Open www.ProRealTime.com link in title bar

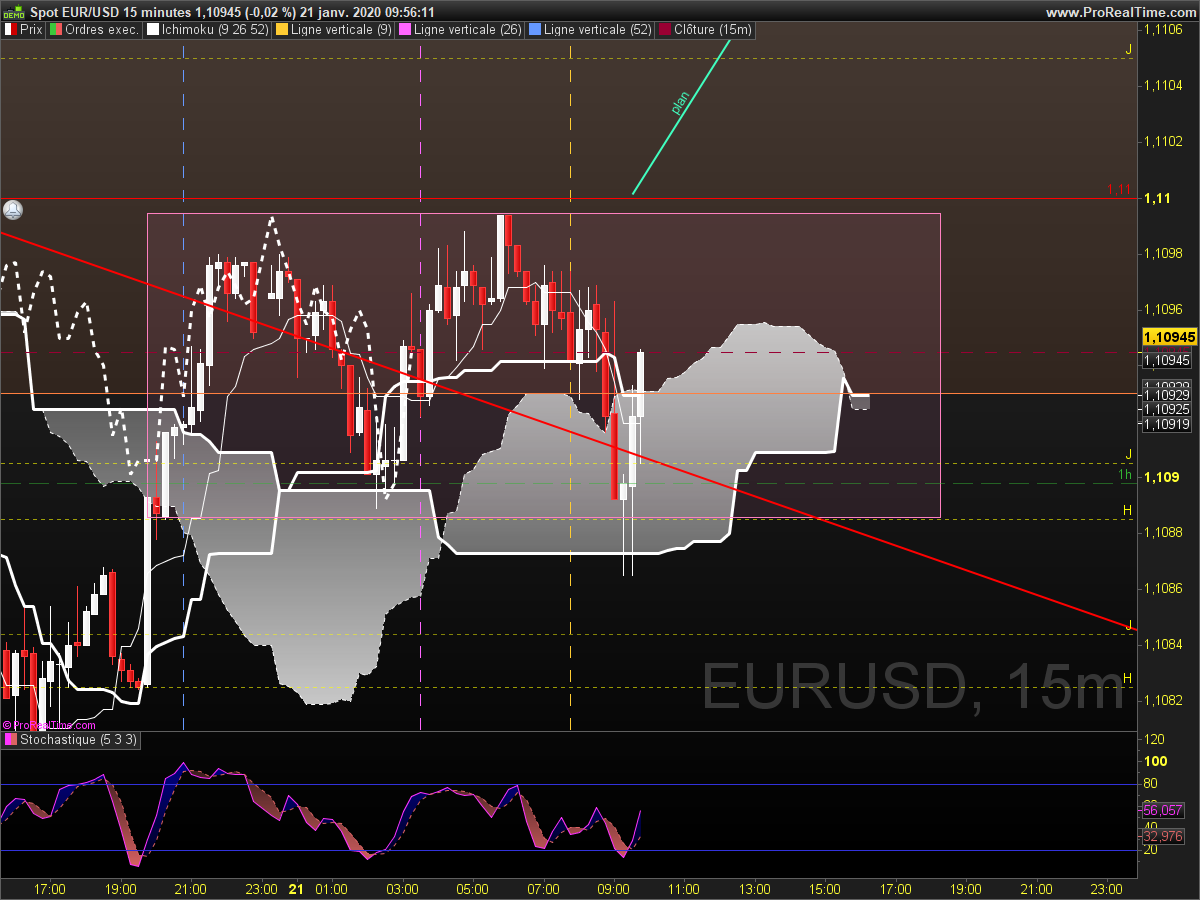click(x=1120, y=12)
